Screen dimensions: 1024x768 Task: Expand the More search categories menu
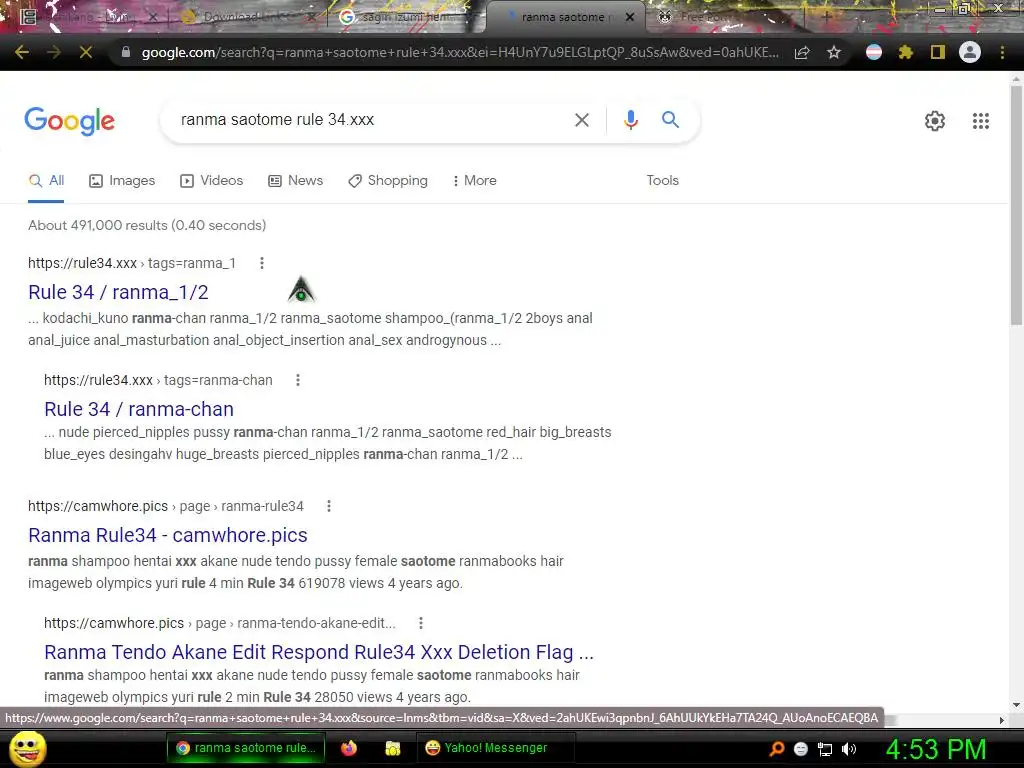pos(474,181)
